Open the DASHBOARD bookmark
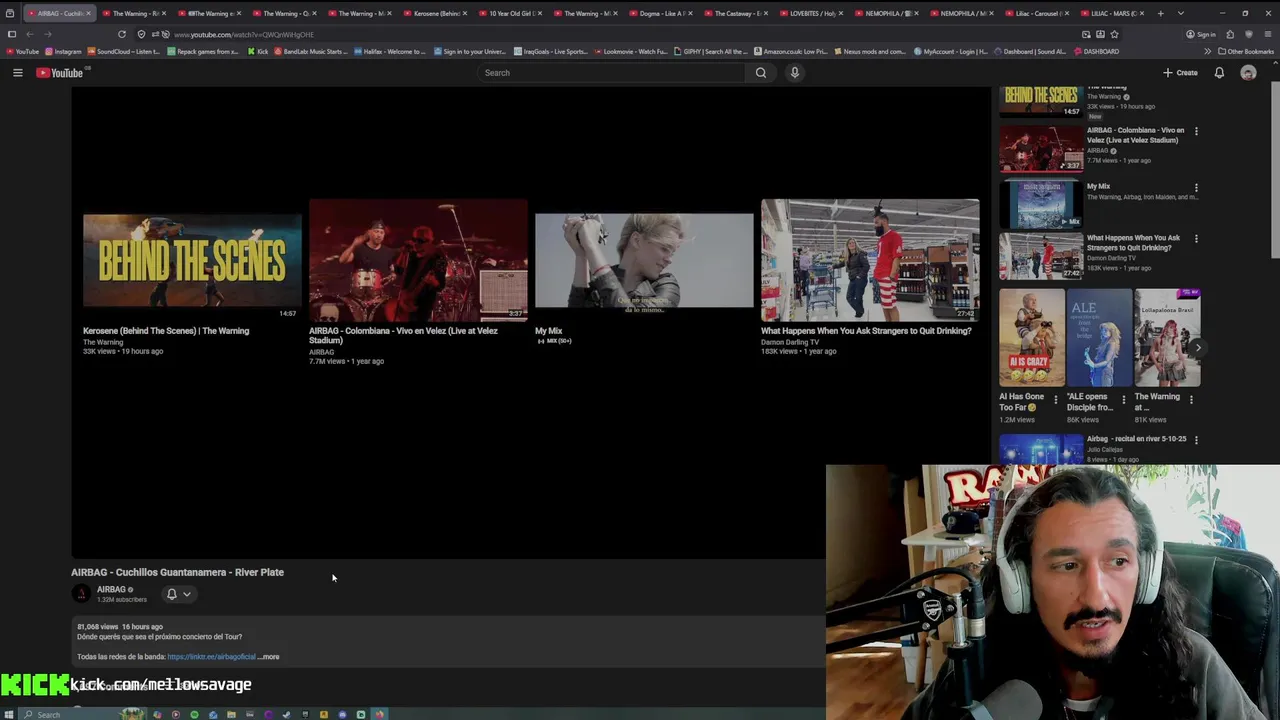 (1096, 51)
